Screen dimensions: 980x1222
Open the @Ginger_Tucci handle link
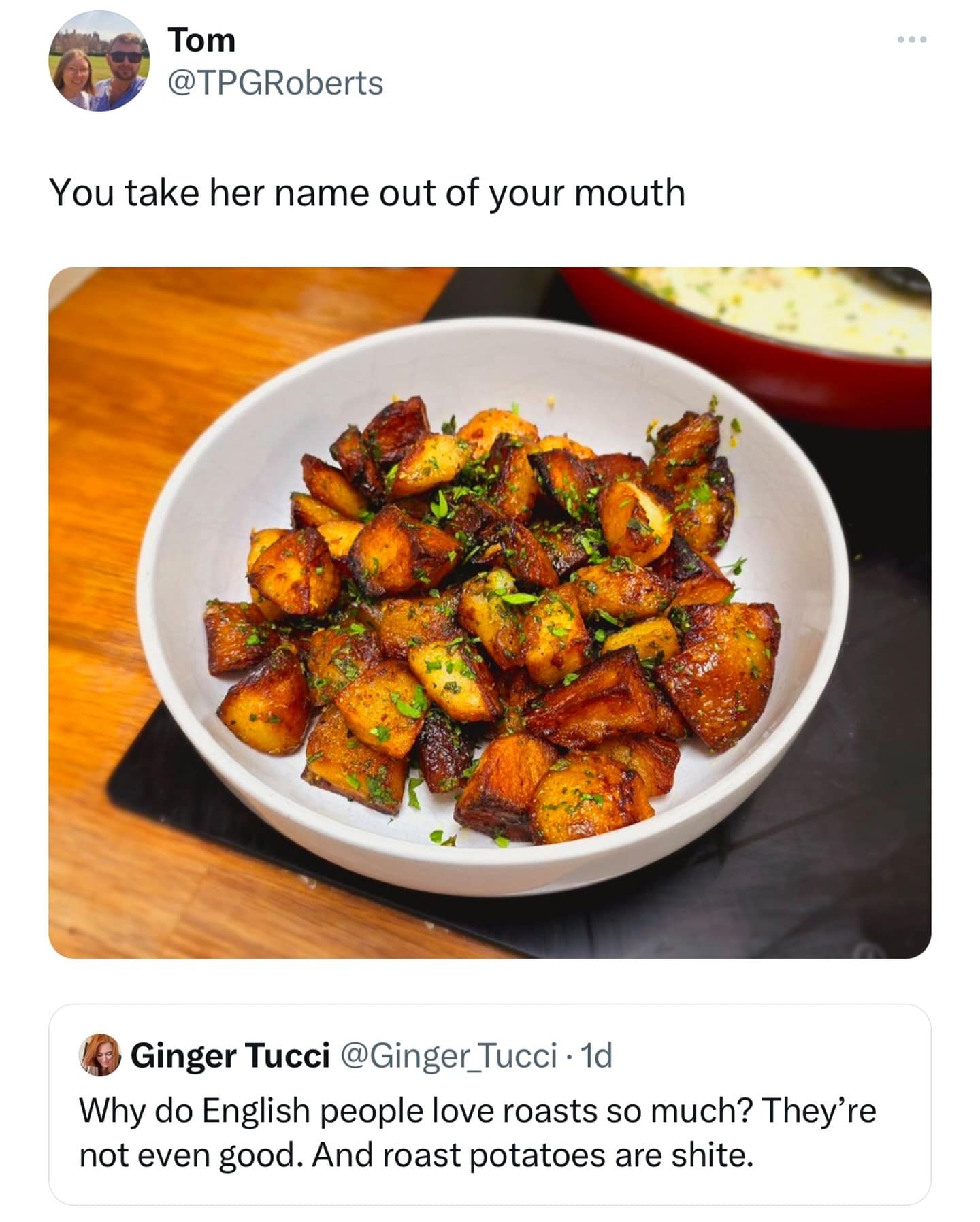[447, 1055]
